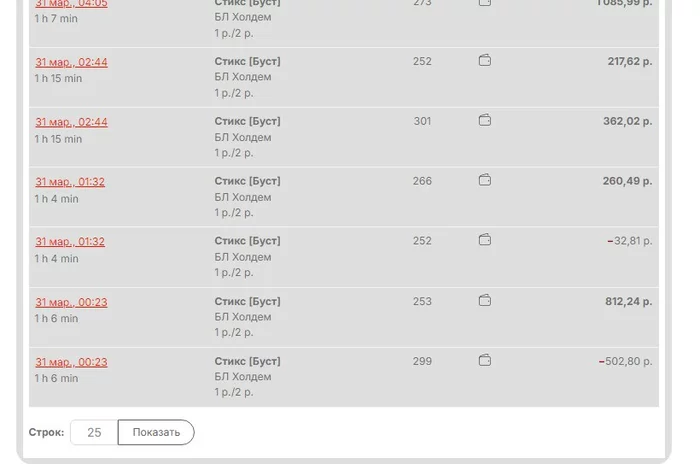Click wallet icon in the 1085,99 р. row
The height and width of the screenshot is (464, 700).
[485, 3]
